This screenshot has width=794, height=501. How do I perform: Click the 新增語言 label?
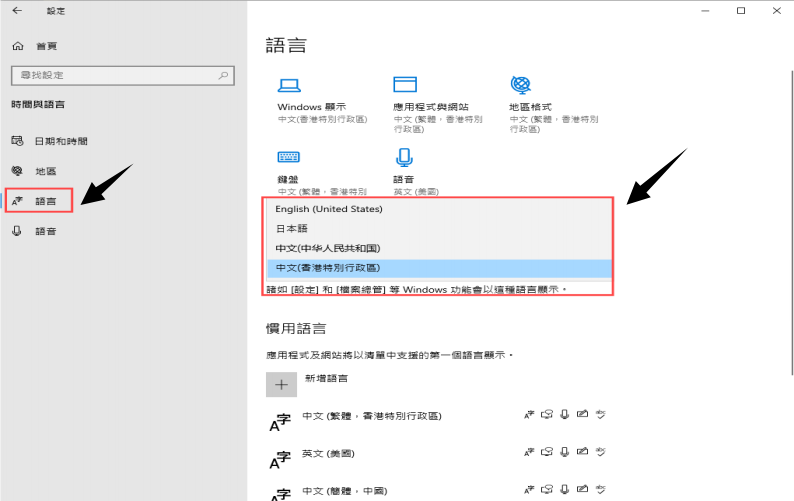coord(326,378)
